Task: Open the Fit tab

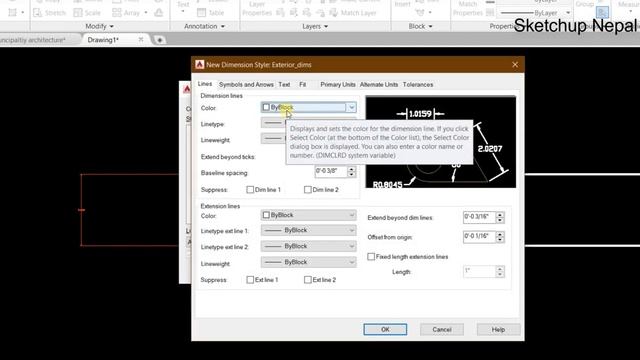Action: click(x=302, y=84)
